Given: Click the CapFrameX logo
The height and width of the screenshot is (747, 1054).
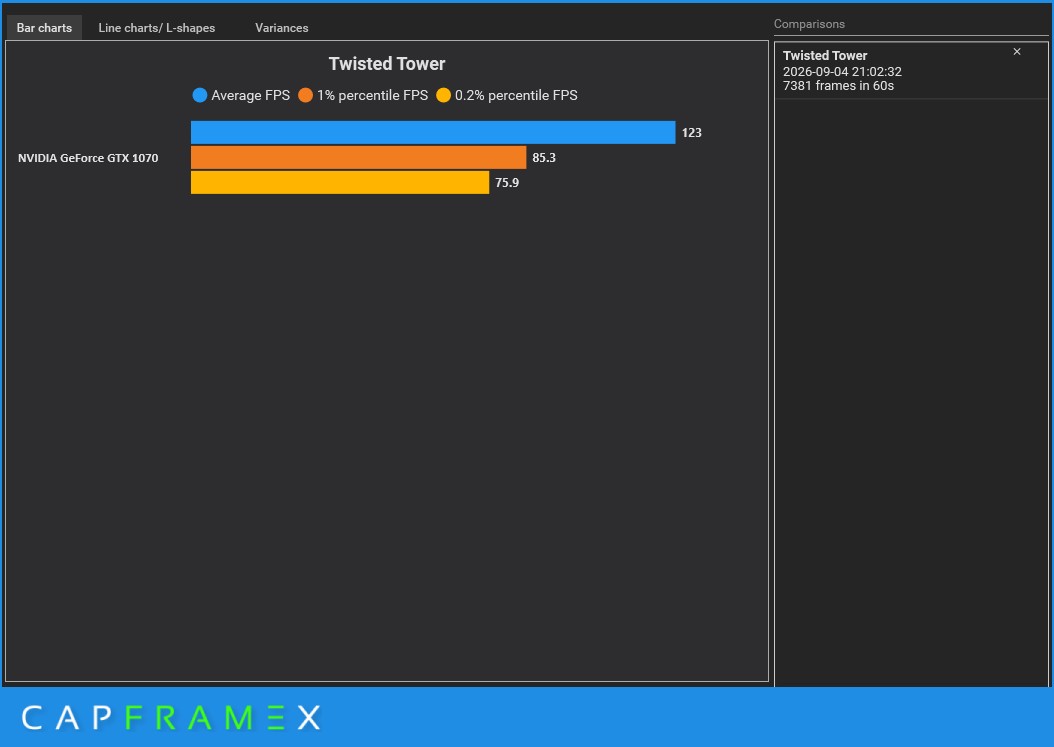Looking at the screenshot, I should click(x=171, y=717).
